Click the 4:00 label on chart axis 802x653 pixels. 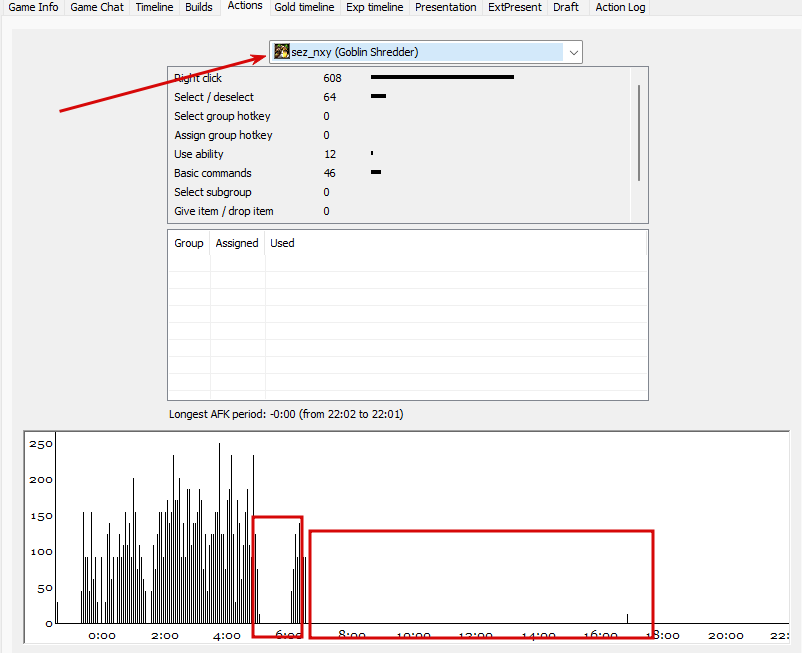click(x=227, y=636)
